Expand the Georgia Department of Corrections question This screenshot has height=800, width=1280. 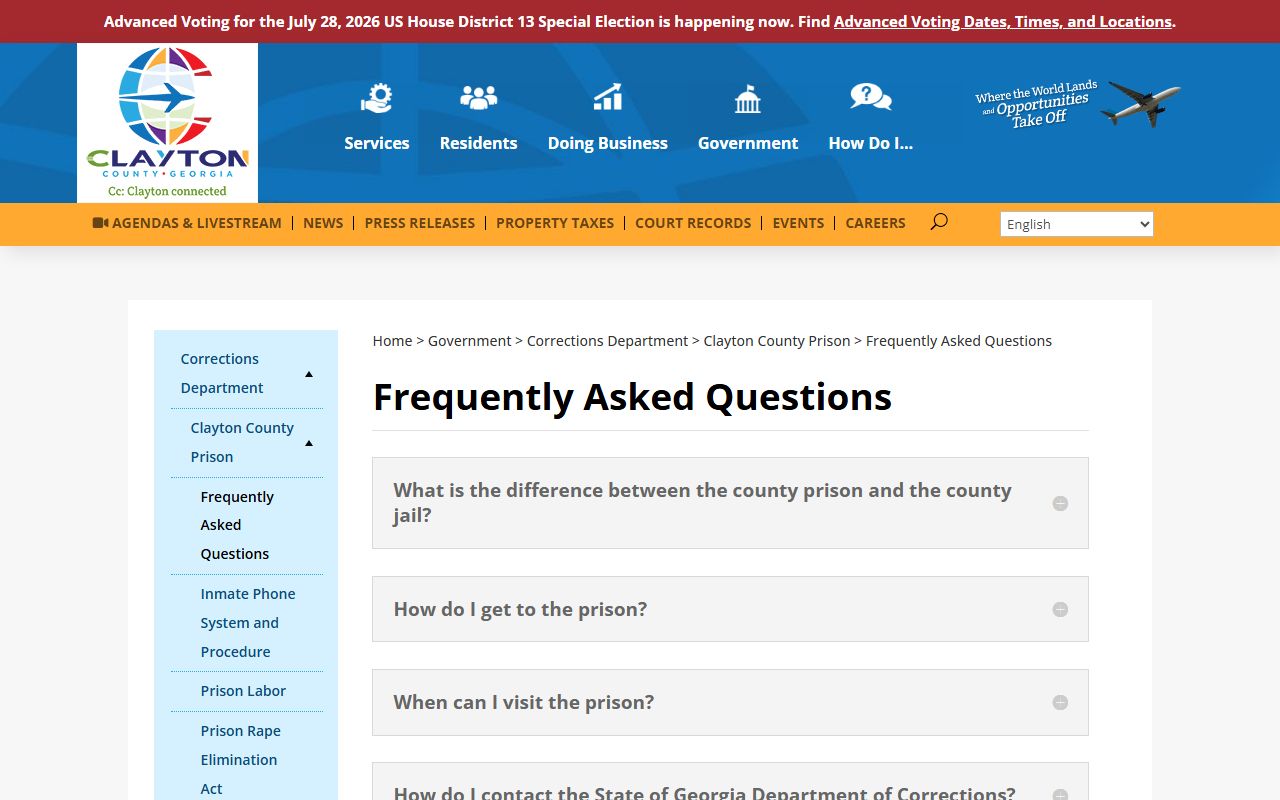730,782
